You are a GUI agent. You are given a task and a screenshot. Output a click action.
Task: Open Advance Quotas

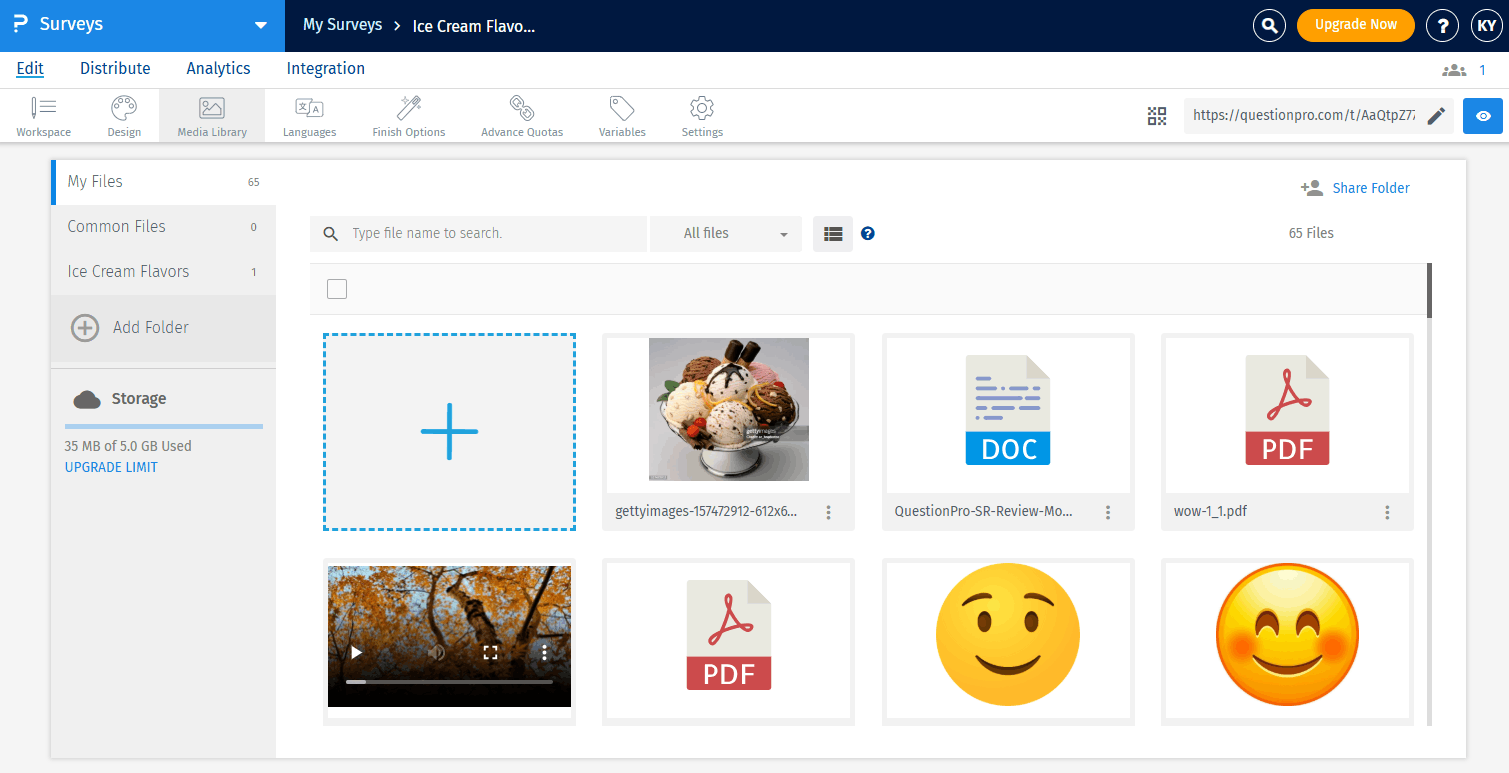click(x=521, y=115)
